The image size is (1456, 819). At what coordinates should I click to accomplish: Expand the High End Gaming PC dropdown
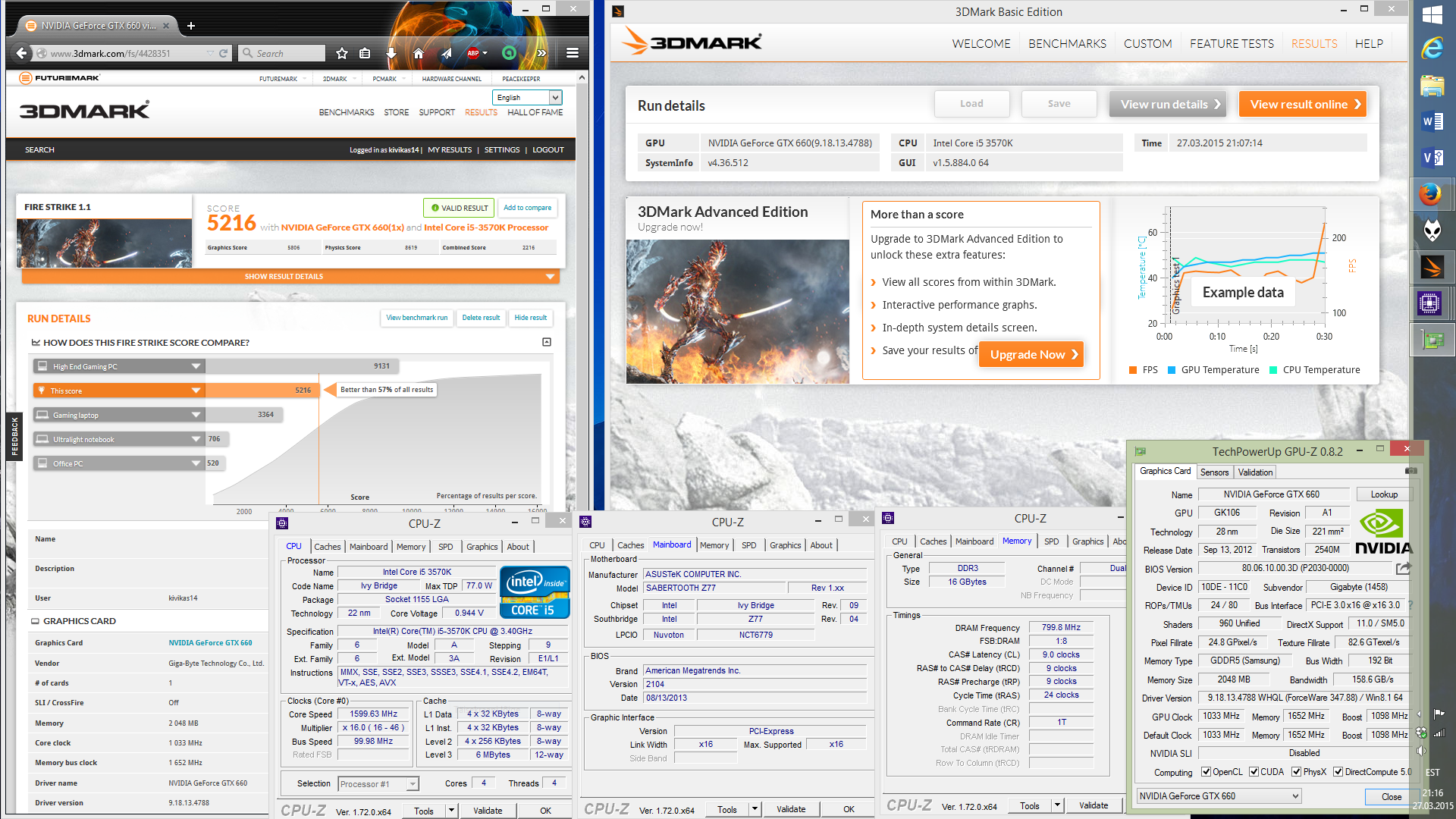(x=196, y=366)
